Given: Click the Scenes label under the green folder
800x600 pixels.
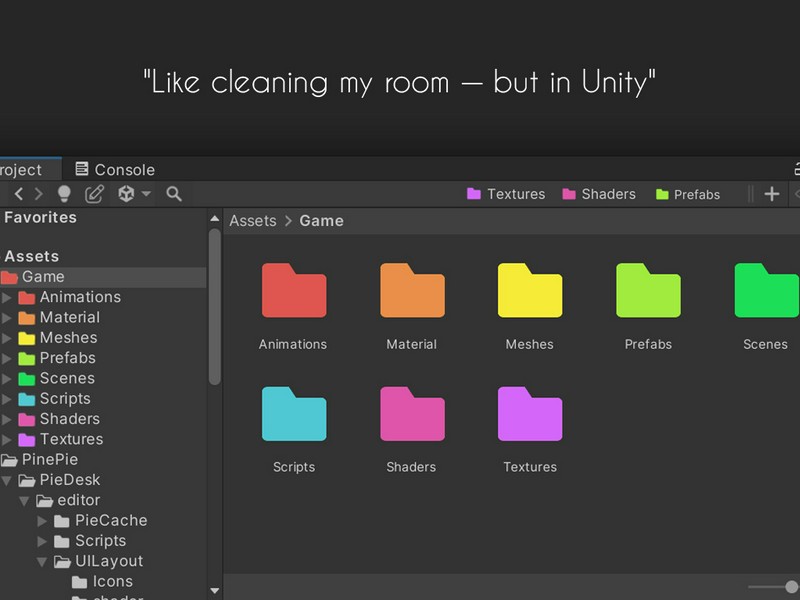Looking at the screenshot, I should pos(765,344).
